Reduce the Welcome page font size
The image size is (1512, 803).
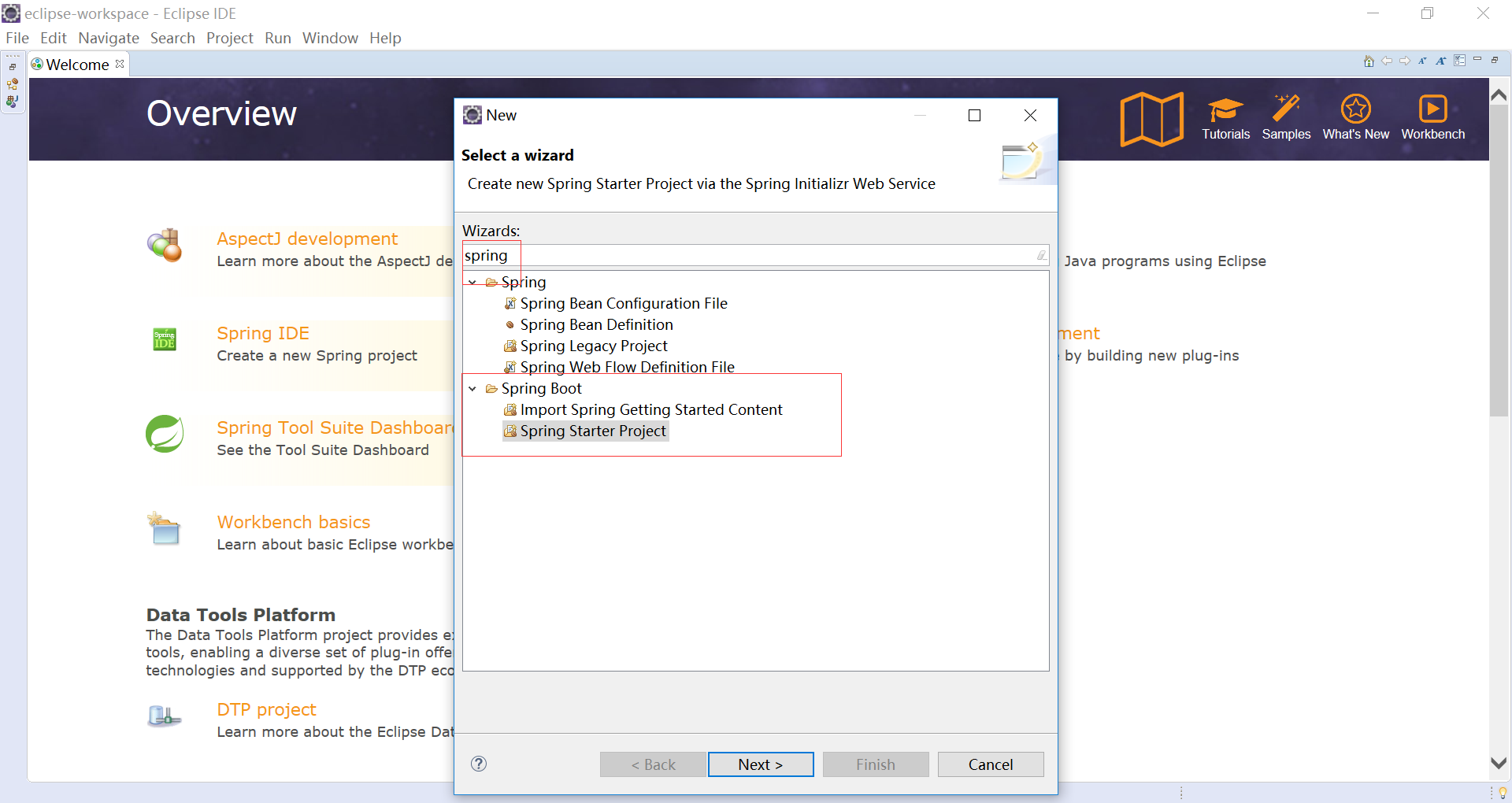[x=1422, y=61]
